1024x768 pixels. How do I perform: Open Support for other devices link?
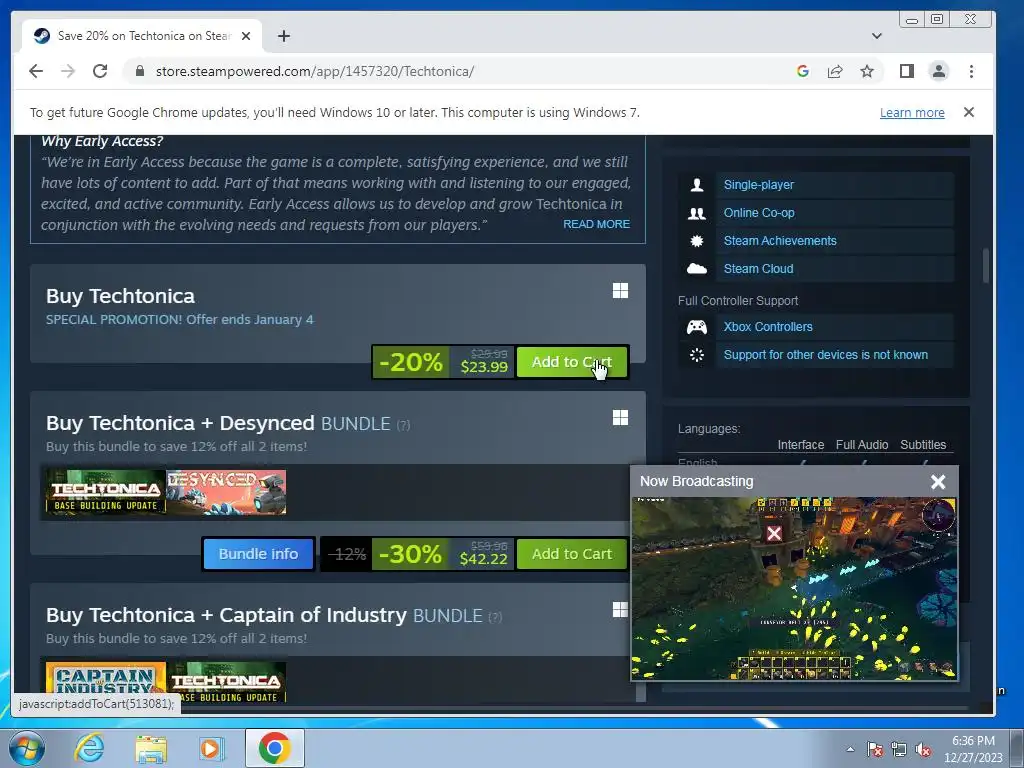tap(825, 355)
